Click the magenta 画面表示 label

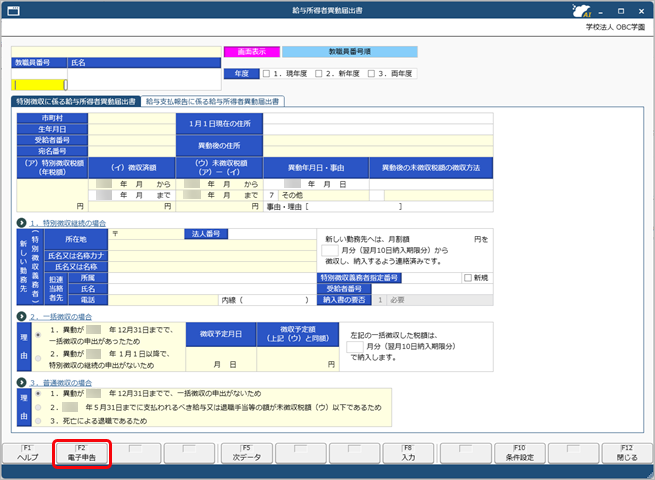(251, 52)
